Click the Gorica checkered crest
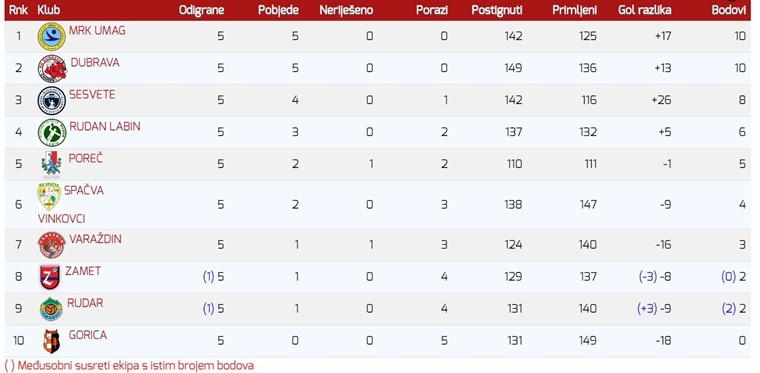760x373 pixels. (x=51, y=342)
